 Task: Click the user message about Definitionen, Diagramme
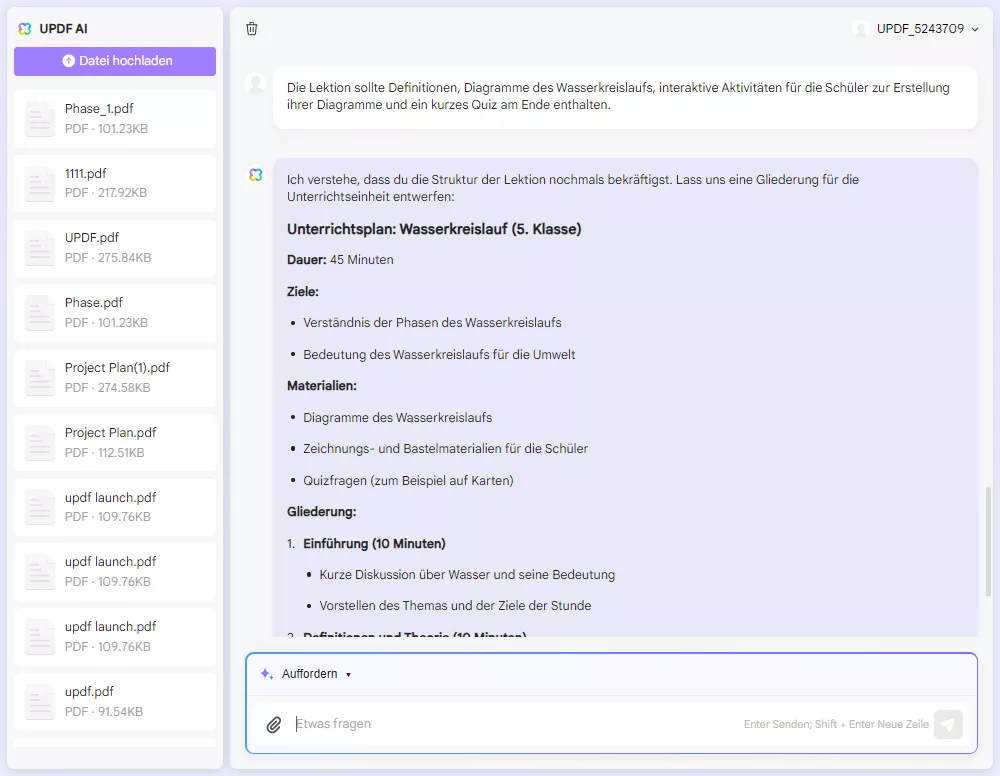click(x=625, y=97)
